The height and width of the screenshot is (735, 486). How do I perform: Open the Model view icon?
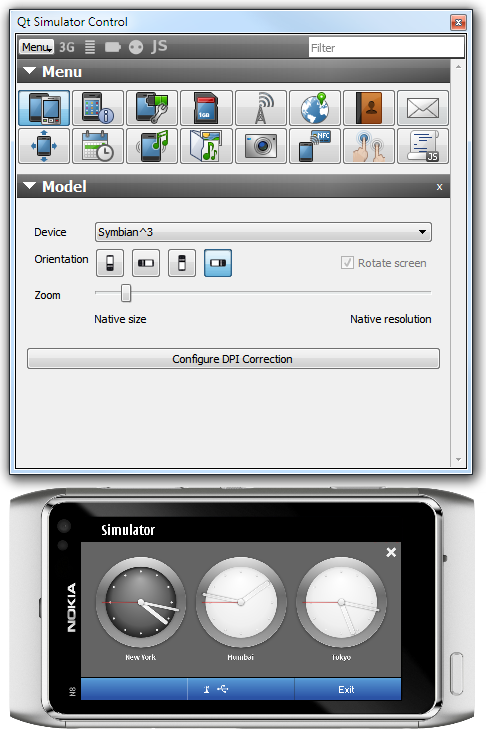[44, 108]
